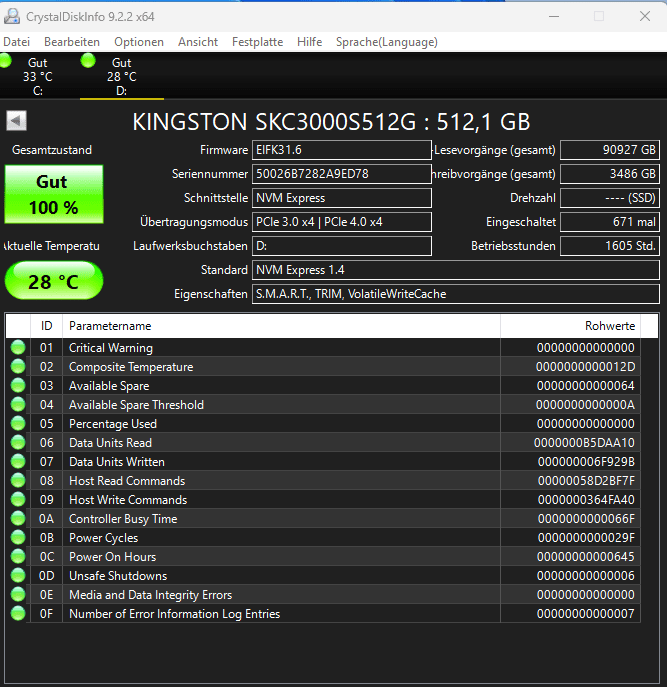
Task: Click the Parametername column header
Action: [281, 326]
